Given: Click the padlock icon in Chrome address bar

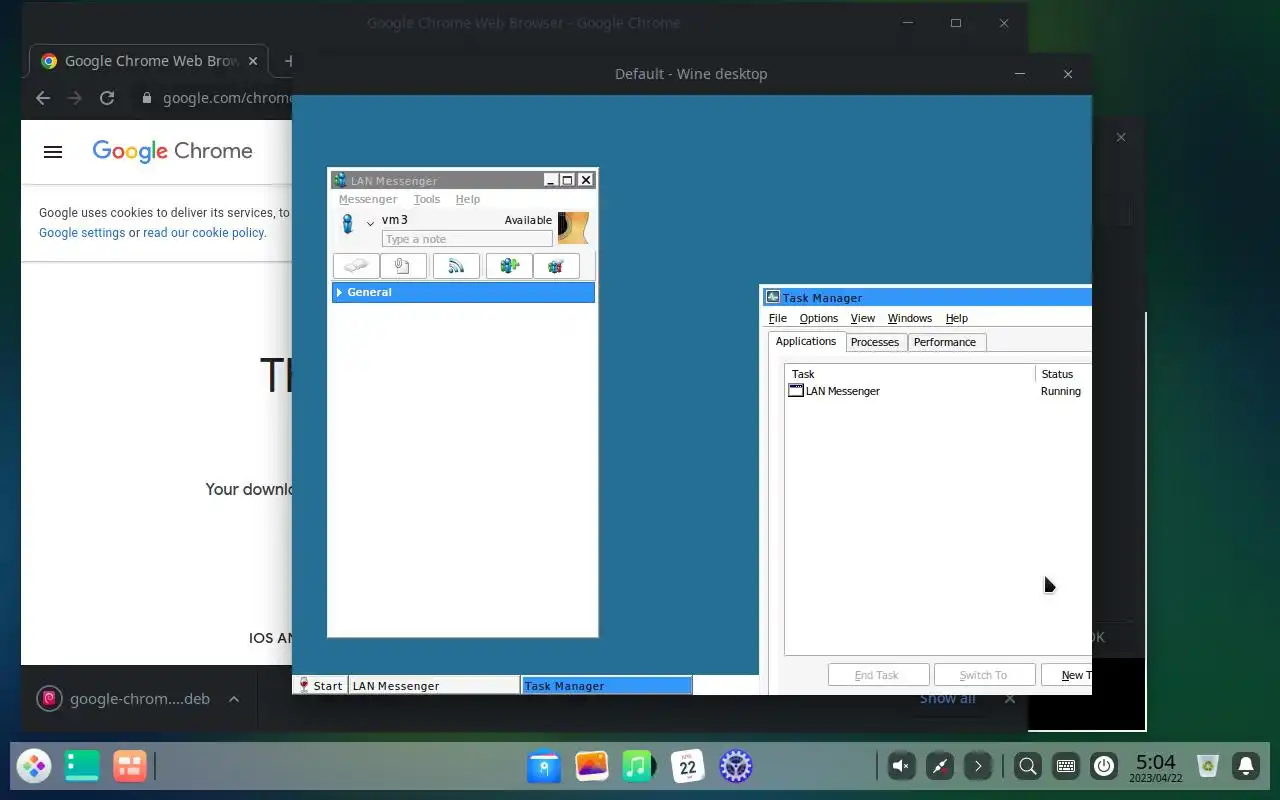Looking at the screenshot, I should (147, 98).
